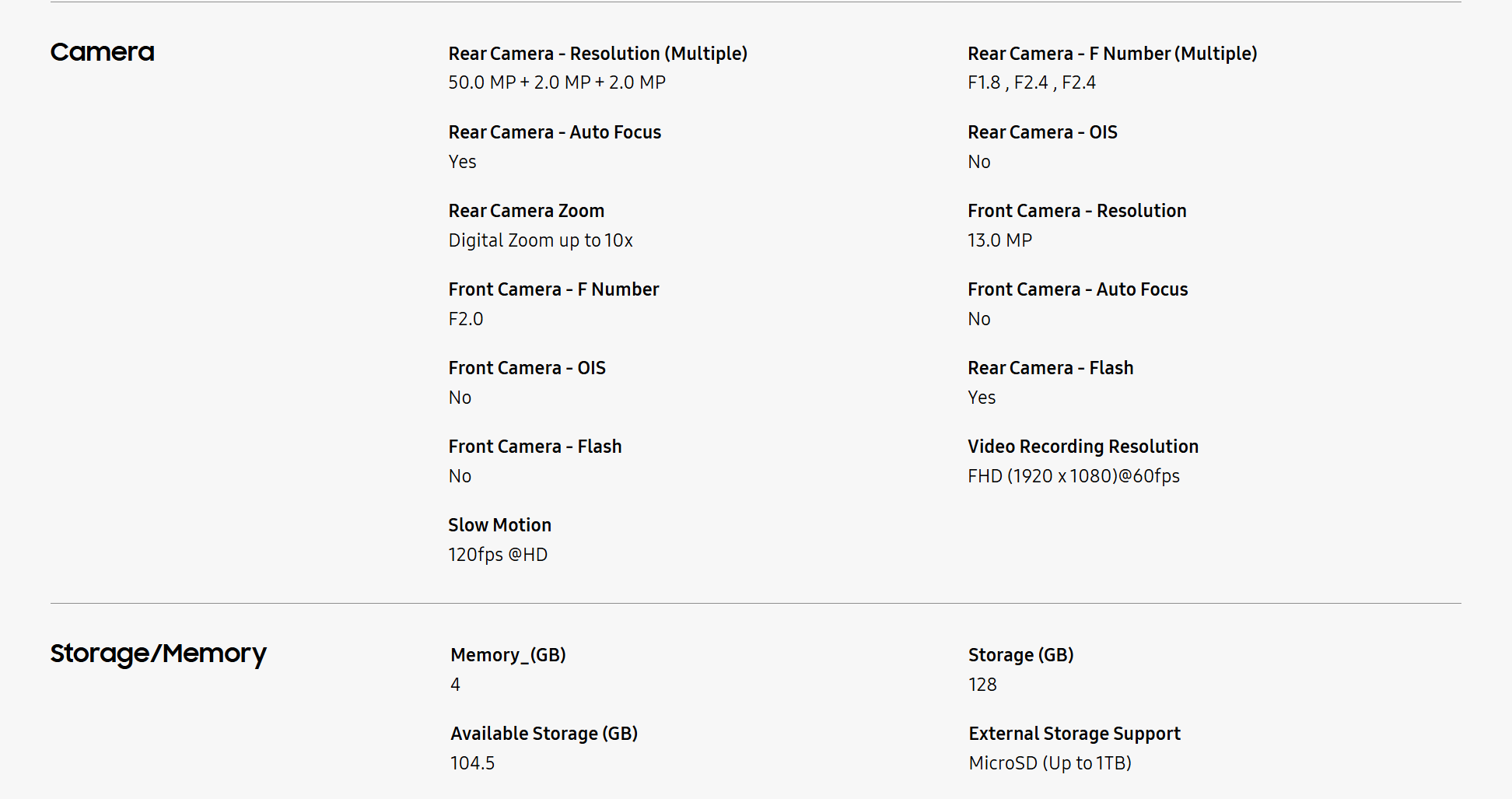Click the MicroSD (Up to 1TB) value

pyautogui.click(x=1050, y=763)
